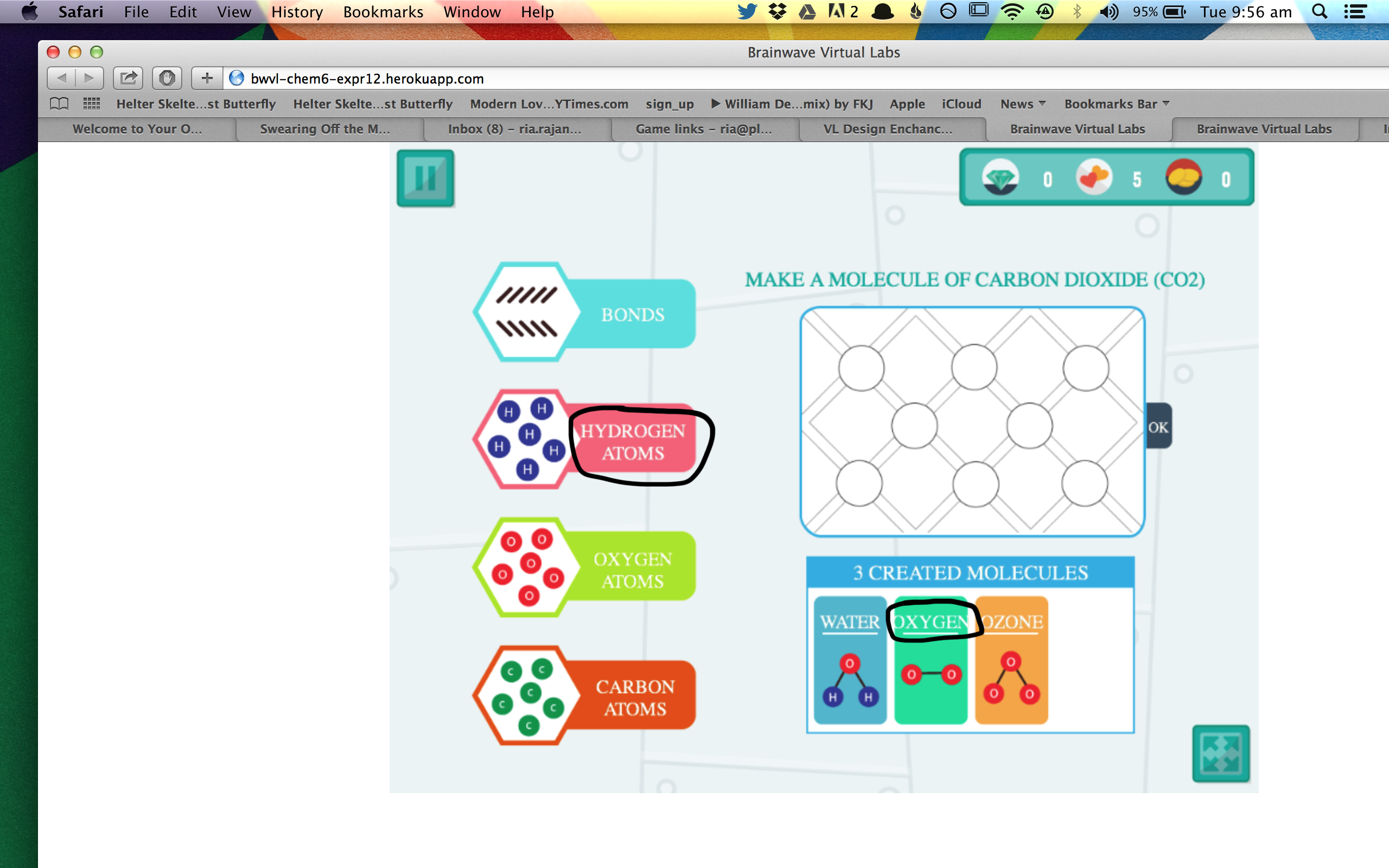Toggle fullscreen with the expand arrows icon
Screen dimensions: 1389x868
point(1221,754)
